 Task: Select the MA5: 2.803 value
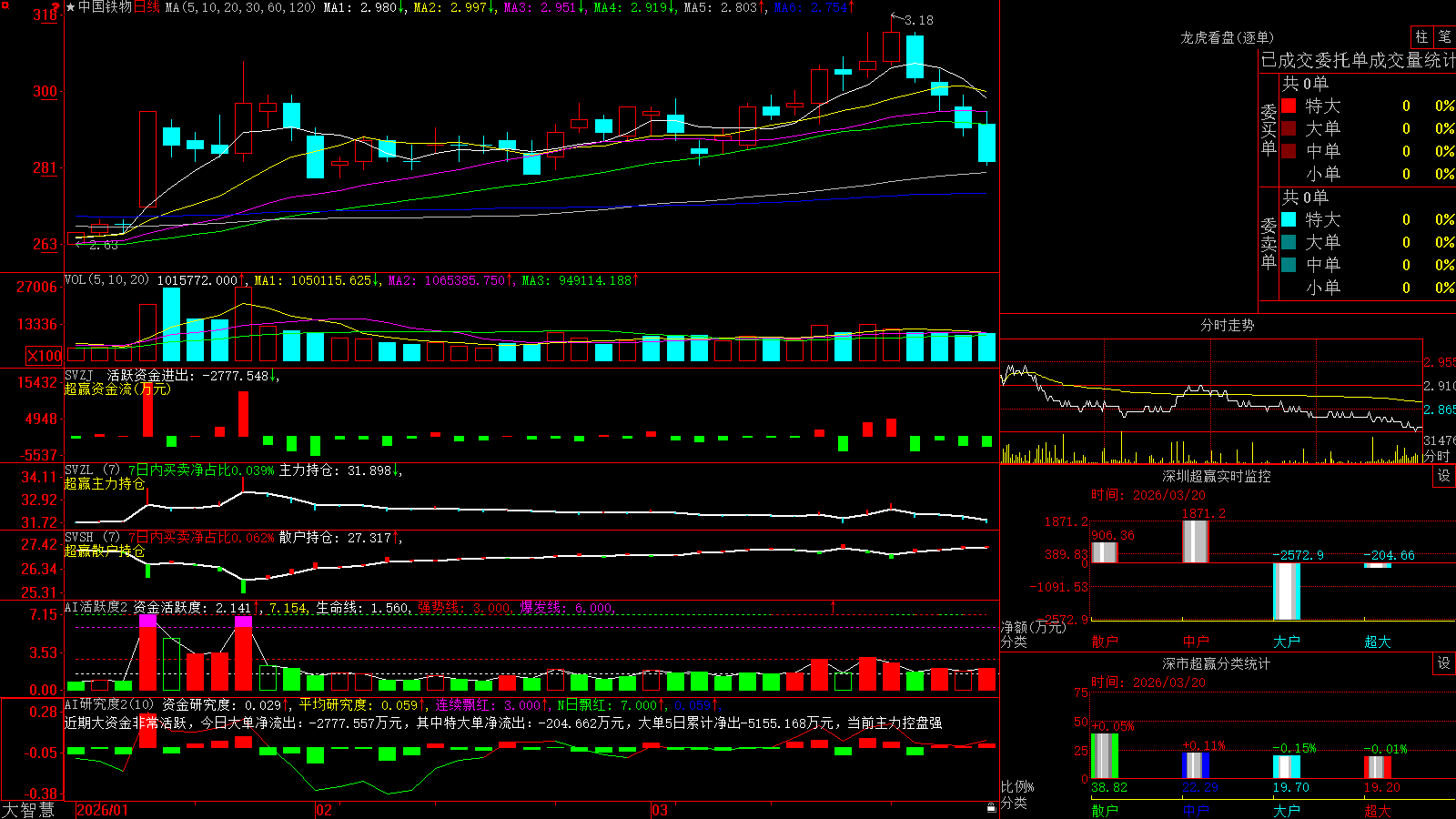pyautogui.click(x=722, y=7)
